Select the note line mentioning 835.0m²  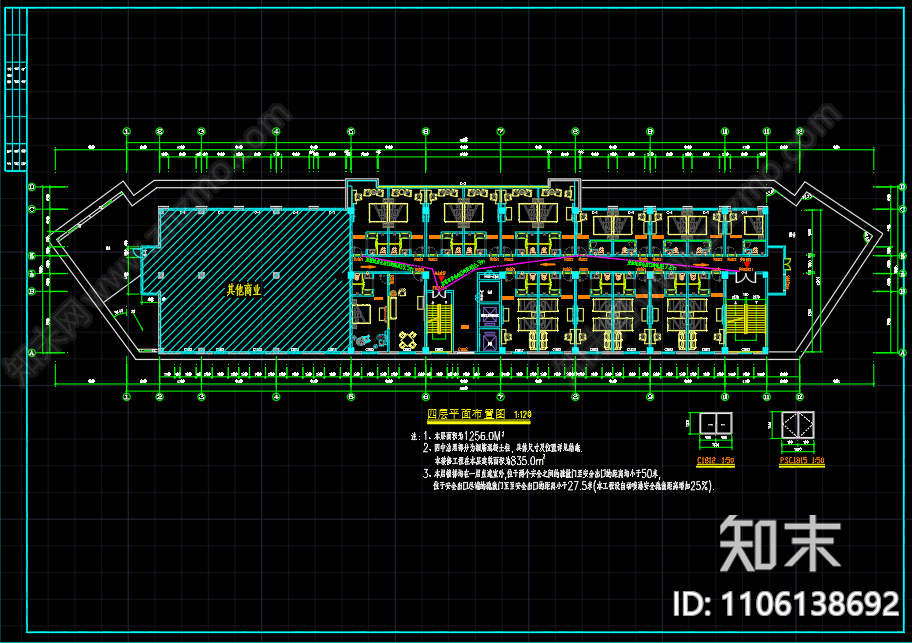click(490, 460)
